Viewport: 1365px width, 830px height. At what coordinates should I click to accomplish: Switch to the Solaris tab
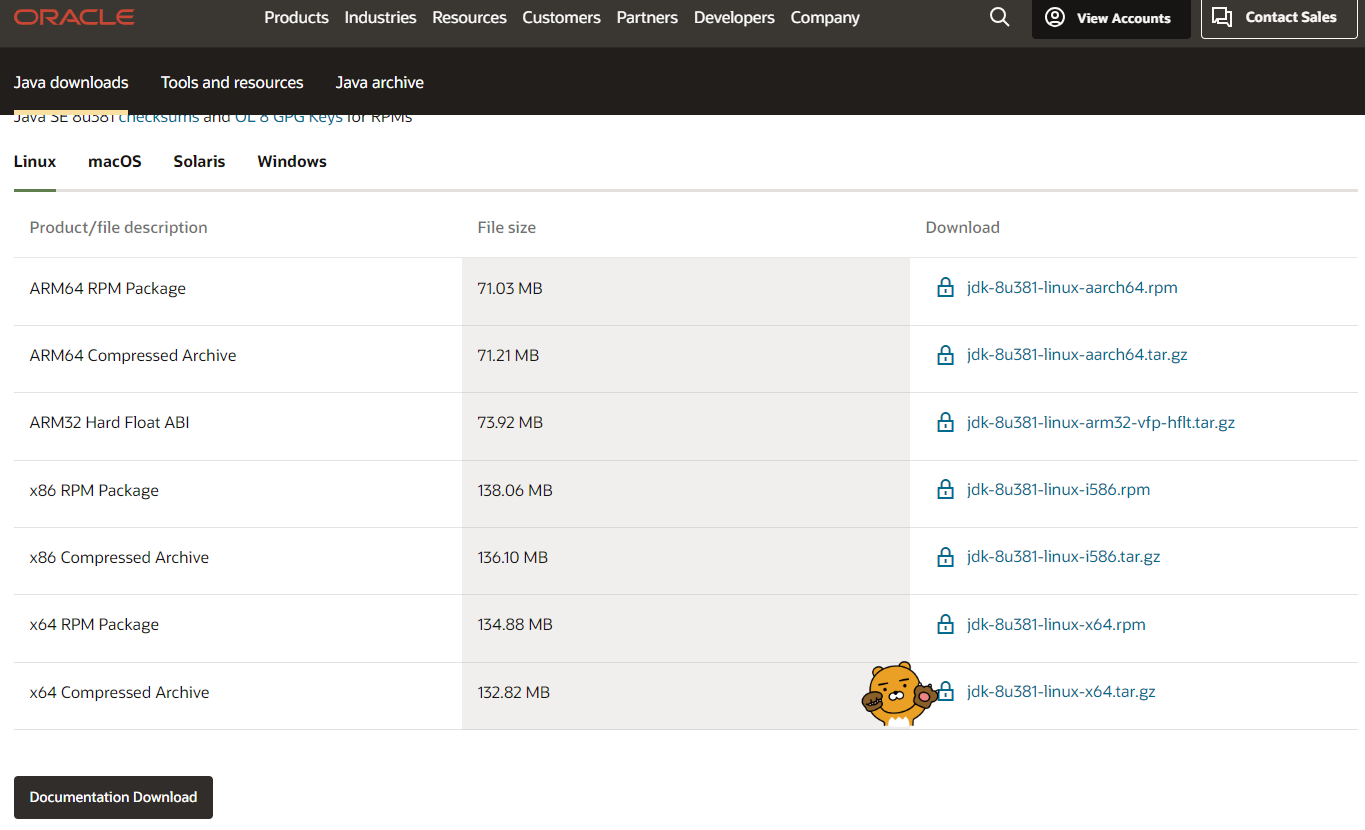pos(199,161)
